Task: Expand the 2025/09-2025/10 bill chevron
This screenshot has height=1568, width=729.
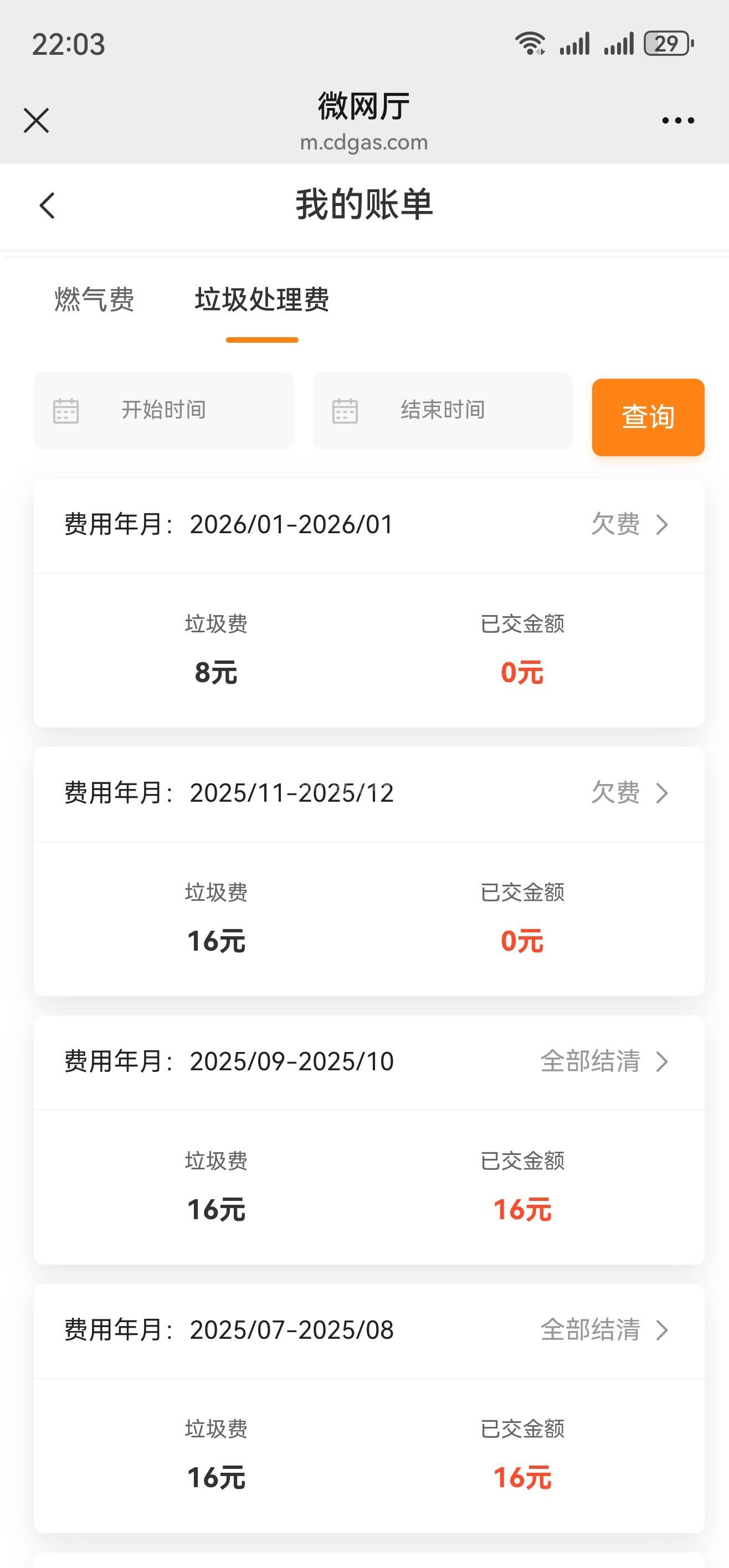Action: point(662,1061)
